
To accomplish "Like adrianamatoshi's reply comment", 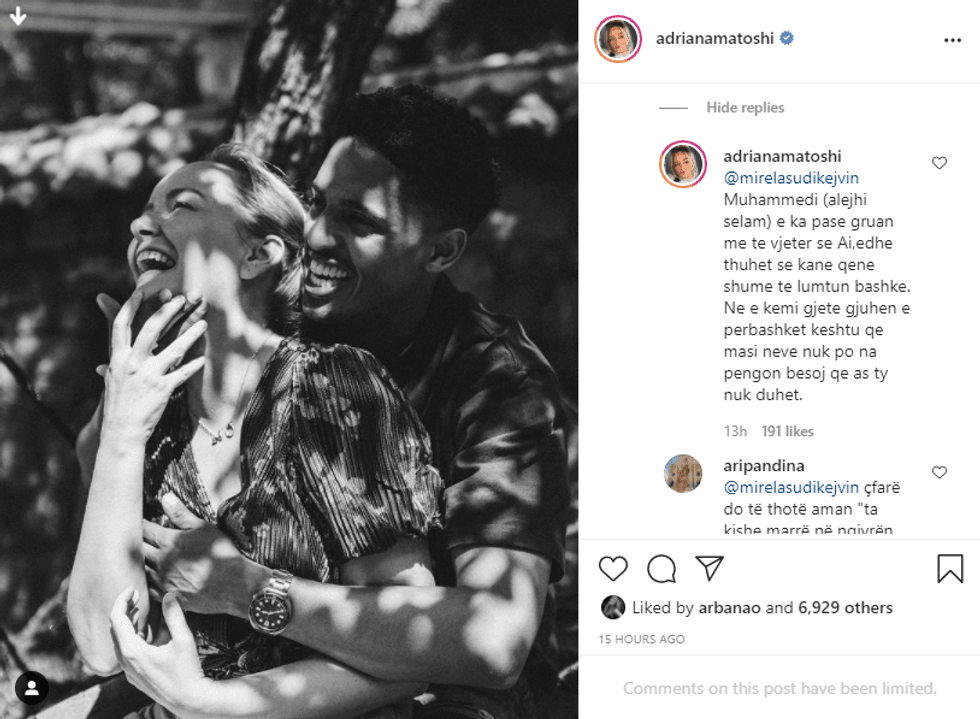I will (x=939, y=163).
